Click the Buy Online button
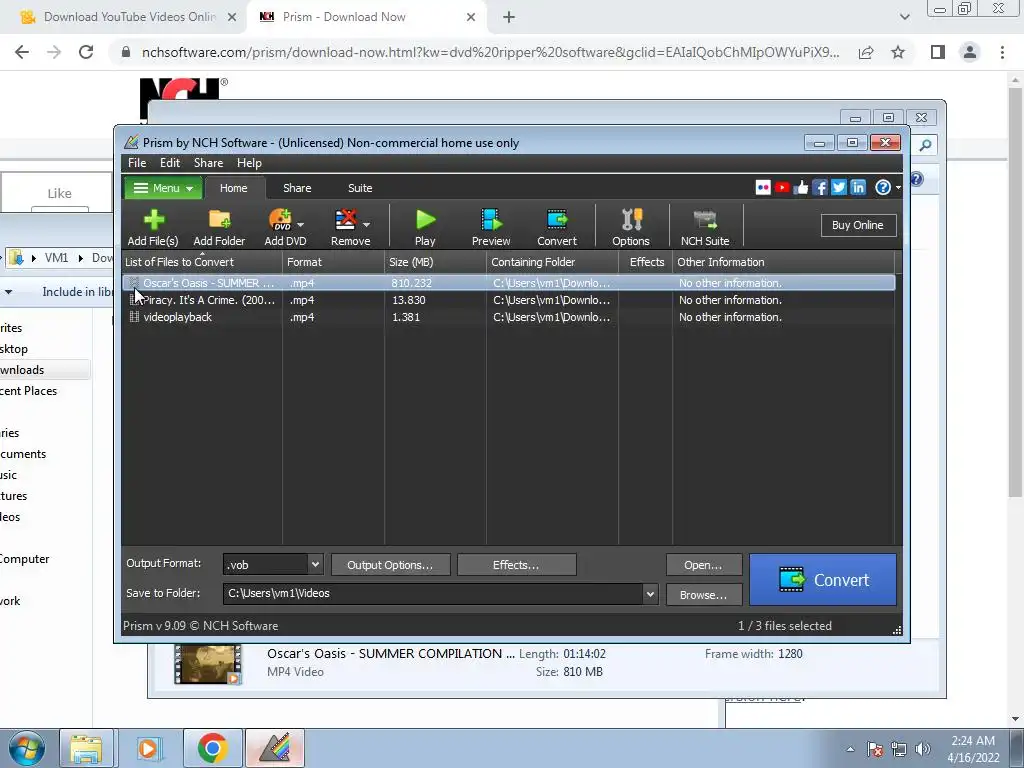Viewport: 1024px width, 768px height. point(858,225)
